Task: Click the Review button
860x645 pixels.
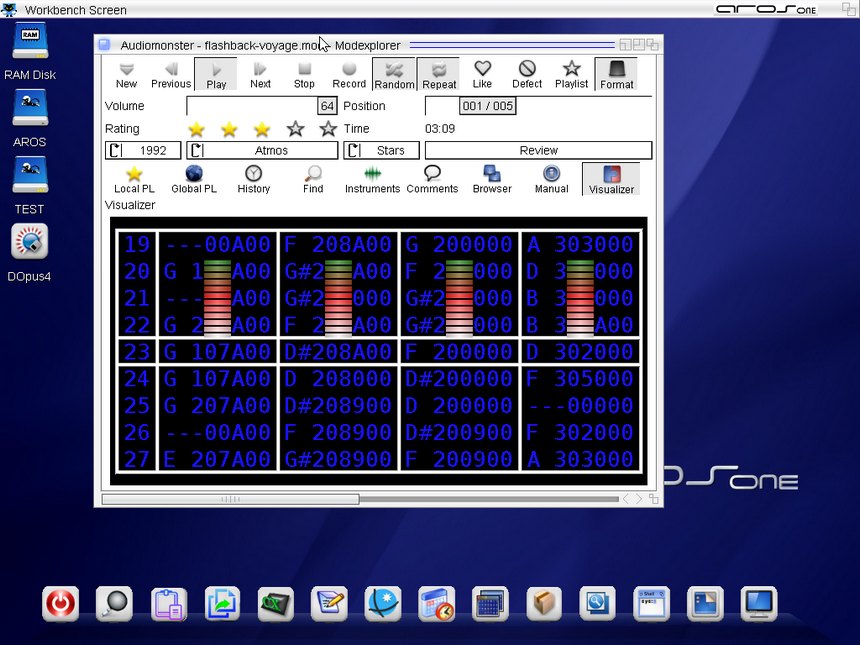Action: tap(538, 151)
